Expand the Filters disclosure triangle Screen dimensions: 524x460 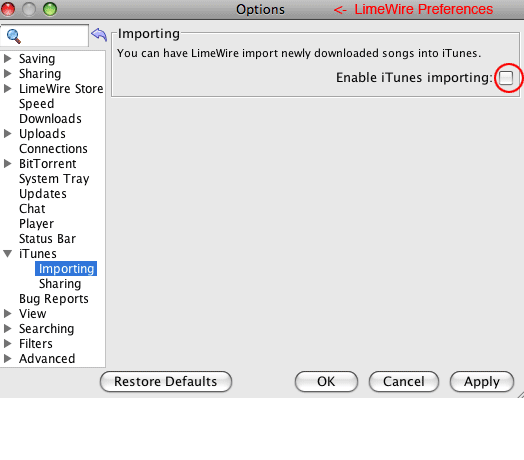click(7, 343)
